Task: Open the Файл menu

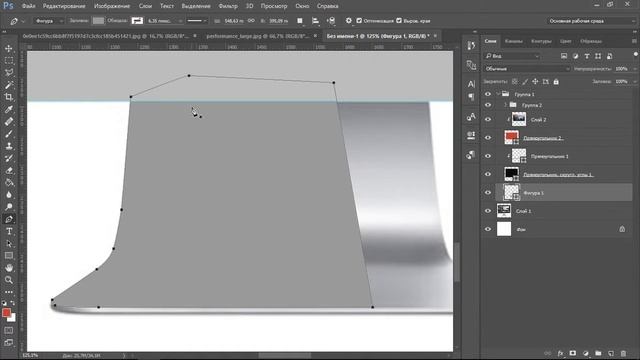Action: point(28,6)
